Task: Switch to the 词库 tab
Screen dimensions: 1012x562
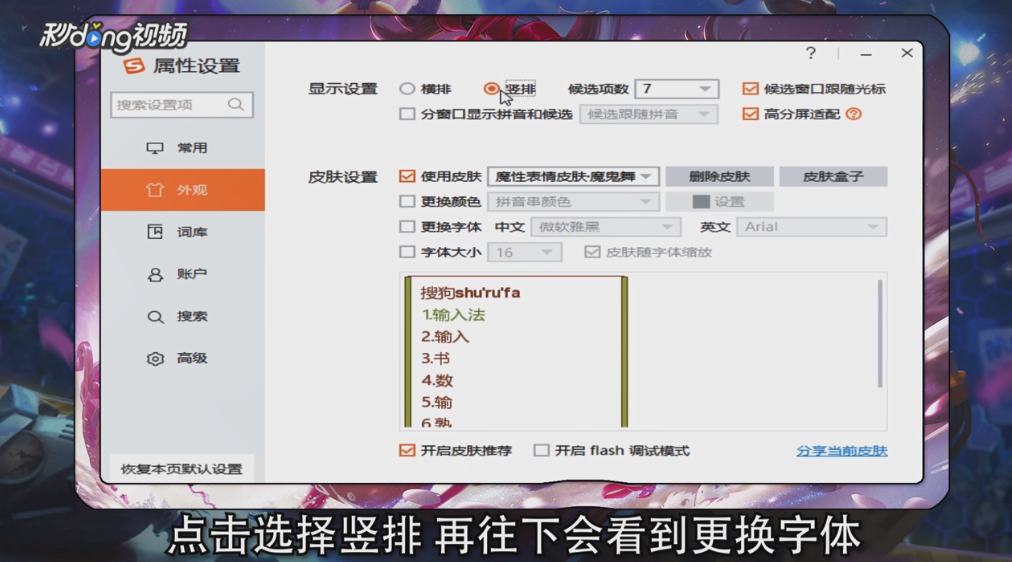Action: pos(183,232)
